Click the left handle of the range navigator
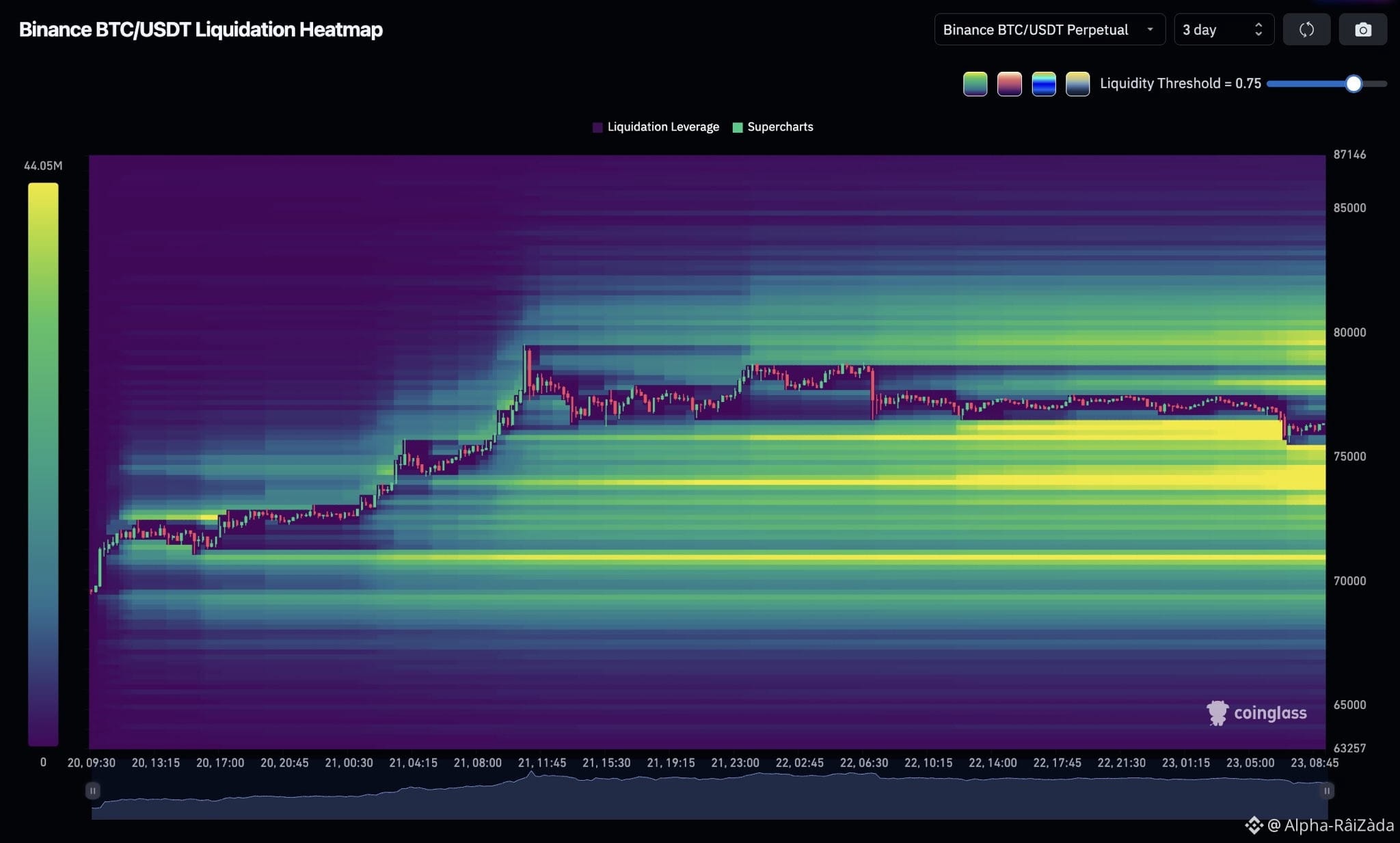 click(92, 790)
